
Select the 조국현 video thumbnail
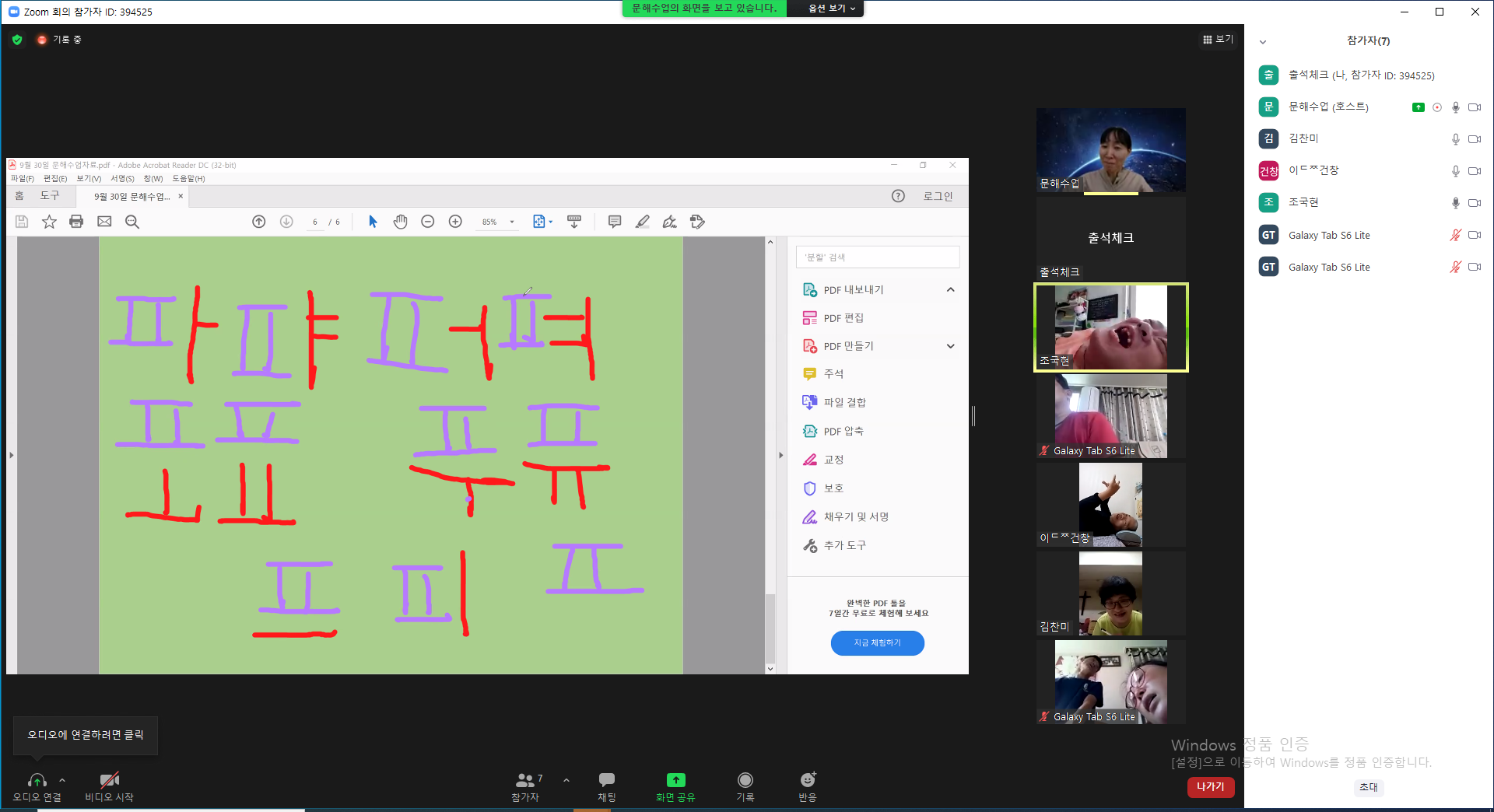click(1111, 327)
